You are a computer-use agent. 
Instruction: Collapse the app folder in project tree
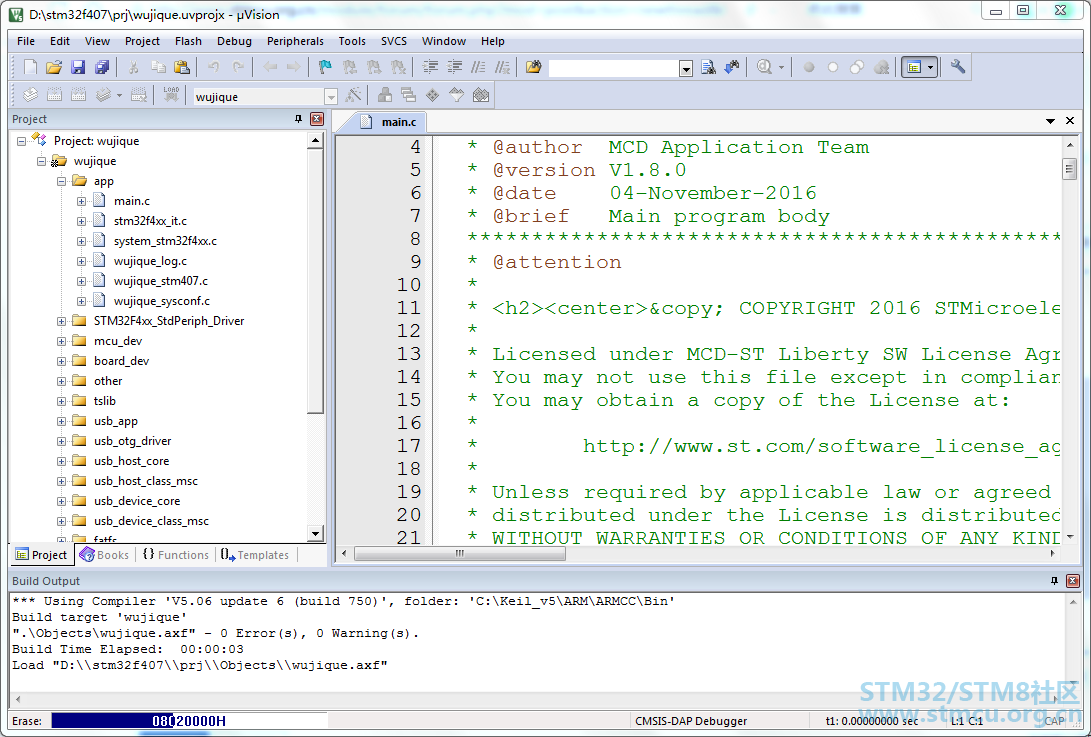tap(61, 182)
